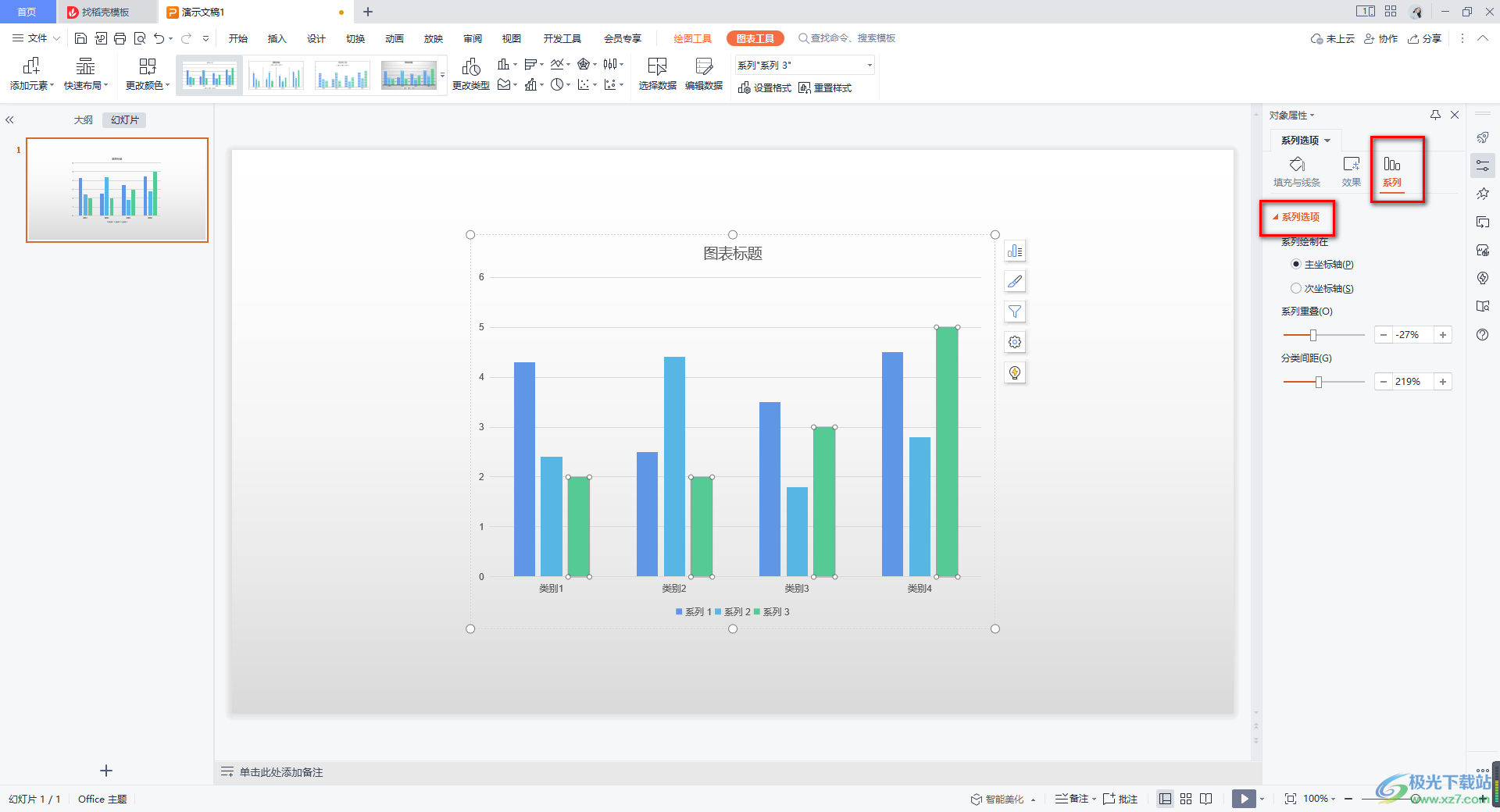
Task: Start slideshow play button in status bar
Action: [1244, 799]
